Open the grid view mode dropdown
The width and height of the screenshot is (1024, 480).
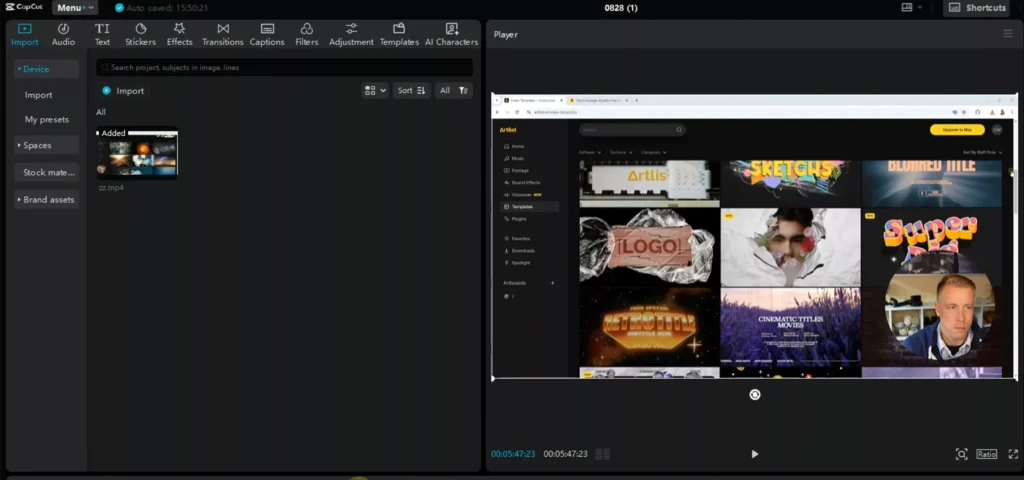click(376, 91)
